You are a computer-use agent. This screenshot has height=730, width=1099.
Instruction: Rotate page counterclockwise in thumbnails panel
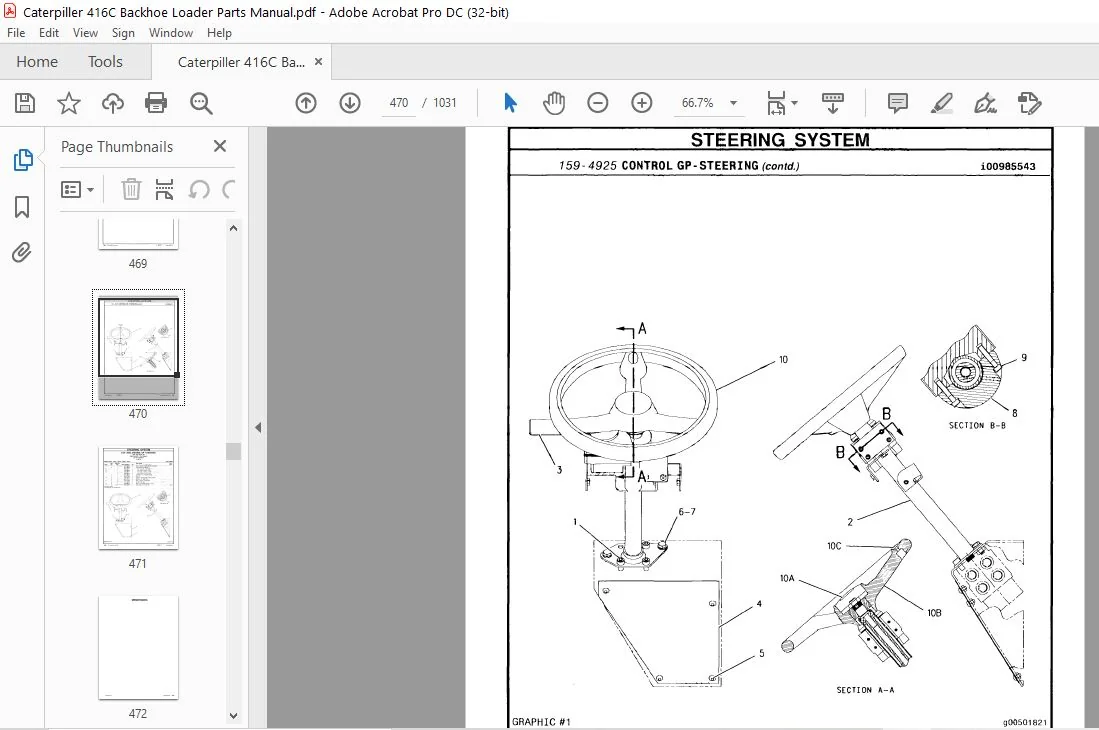199,189
